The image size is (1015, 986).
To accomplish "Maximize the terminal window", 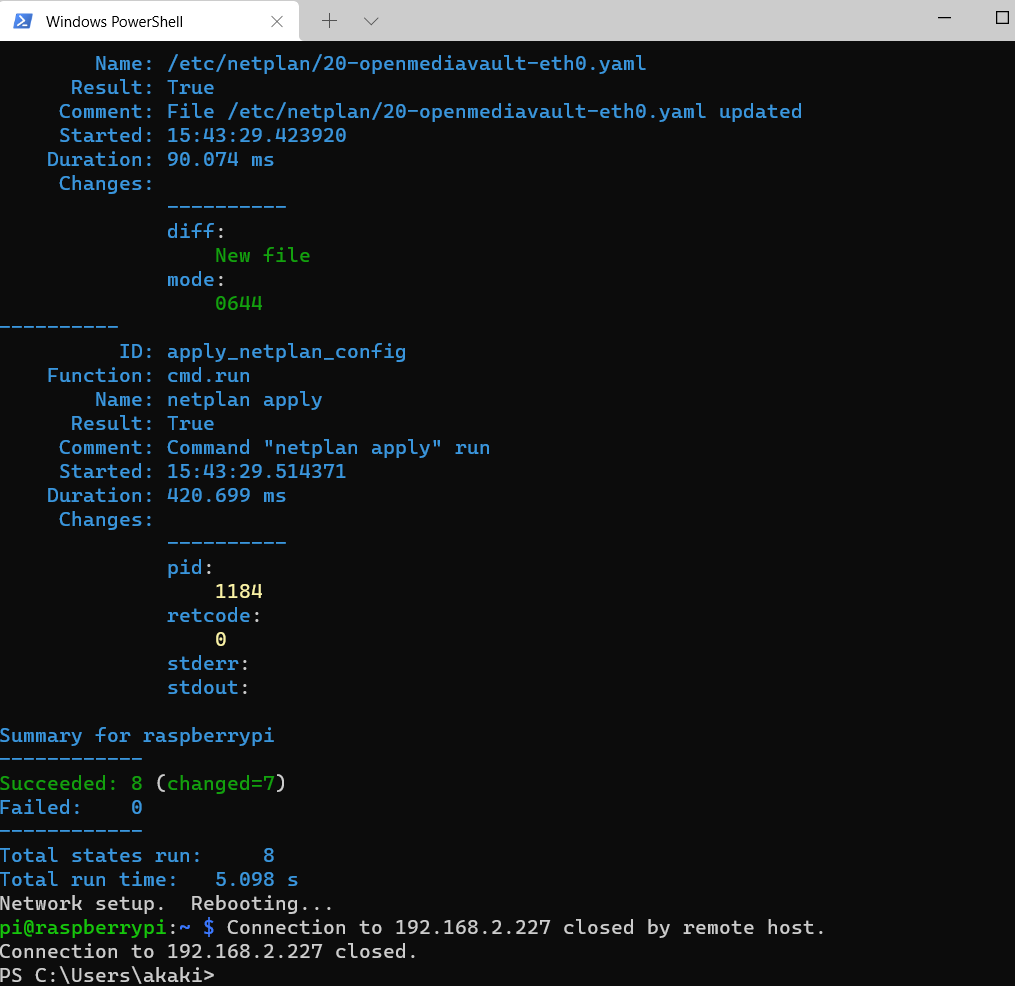I will tap(1001, 18).
